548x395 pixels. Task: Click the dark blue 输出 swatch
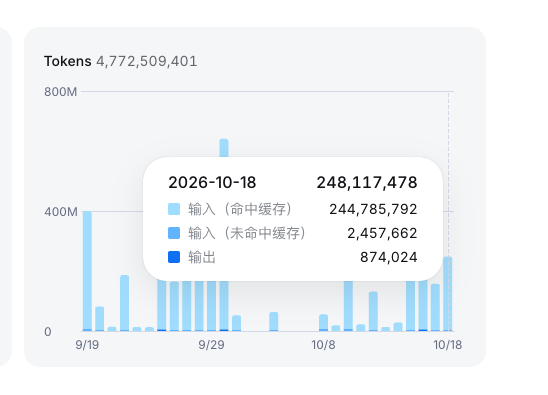pyautogui.click(x=174, y=257)
